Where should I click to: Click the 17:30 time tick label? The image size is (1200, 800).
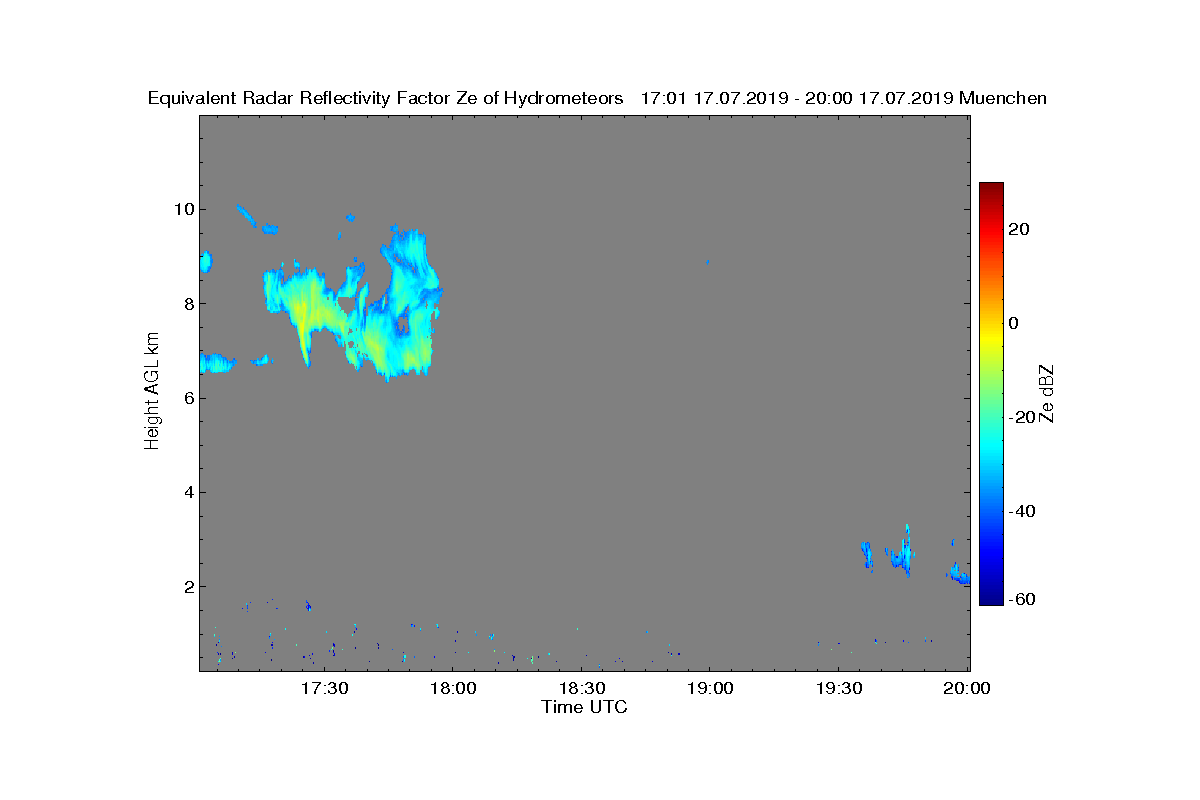pyautogui.click(x=324, y=688)
